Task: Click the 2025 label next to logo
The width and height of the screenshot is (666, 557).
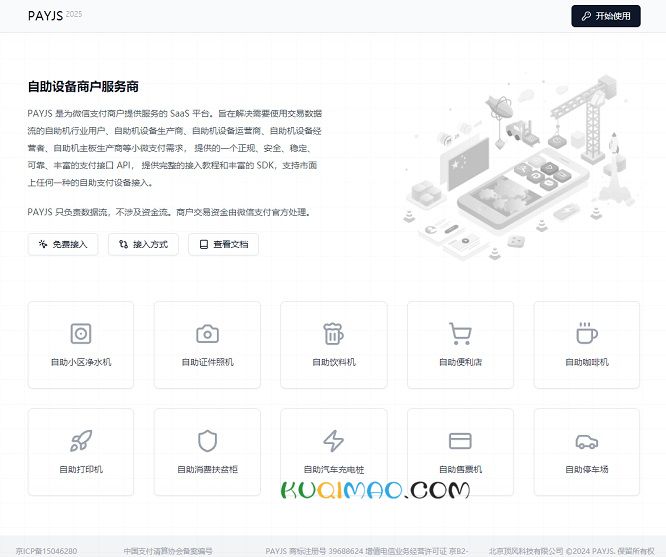Action: [x=74, y=14]
